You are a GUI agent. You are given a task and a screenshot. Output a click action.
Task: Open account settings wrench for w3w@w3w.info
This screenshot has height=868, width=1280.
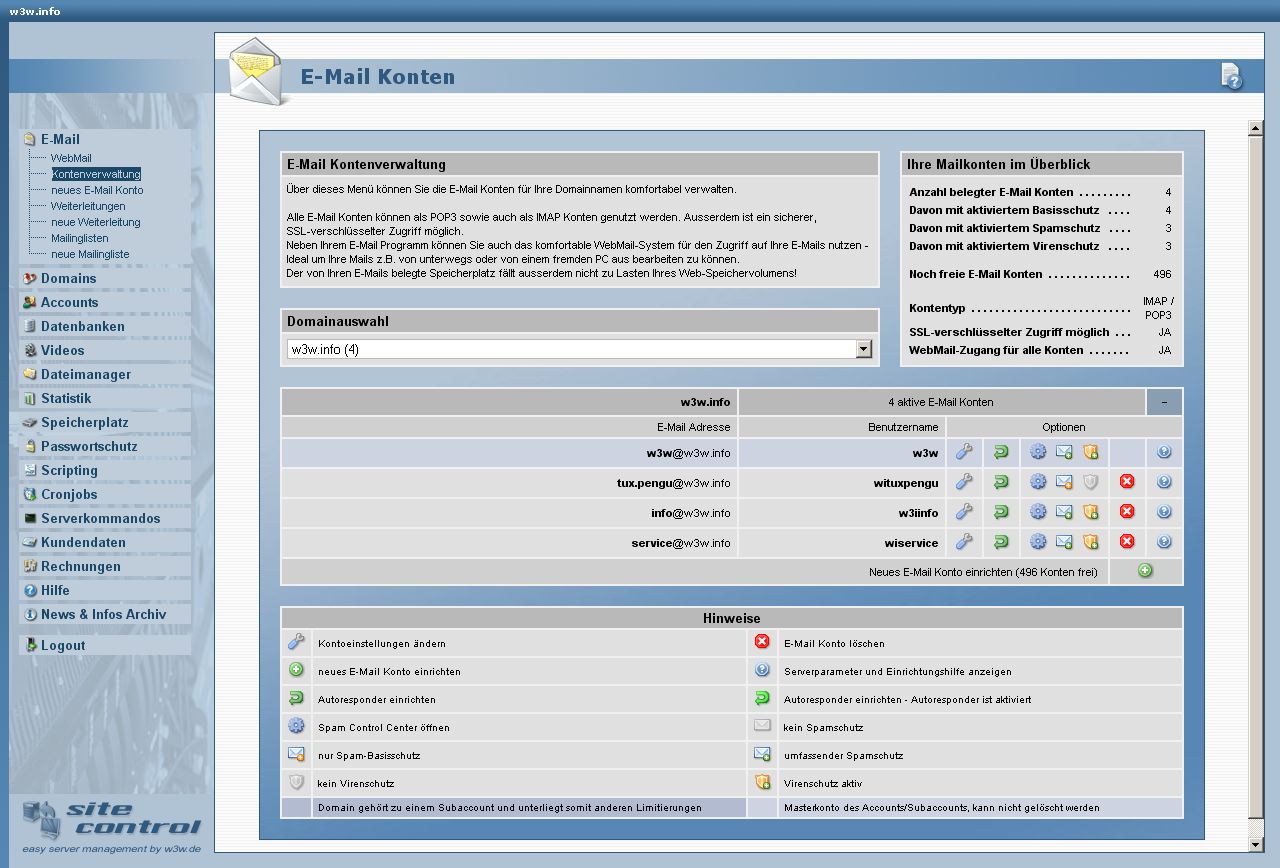click(964, 452)
